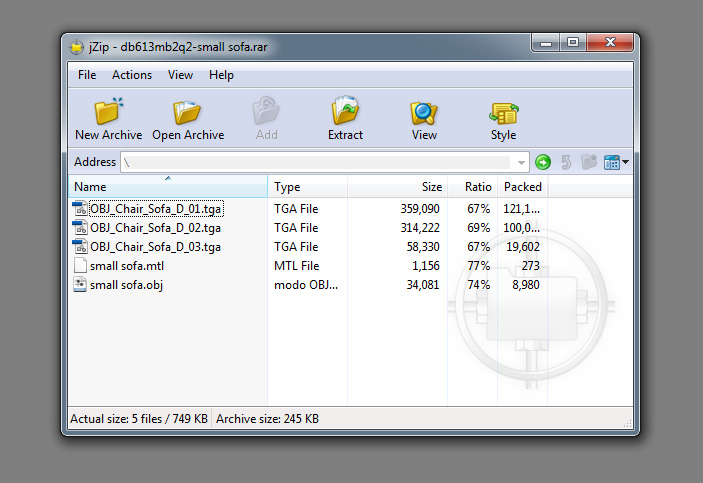Open the Help menu
The width and height of the screenshot is (703, 483).
(x=221, y=75)
